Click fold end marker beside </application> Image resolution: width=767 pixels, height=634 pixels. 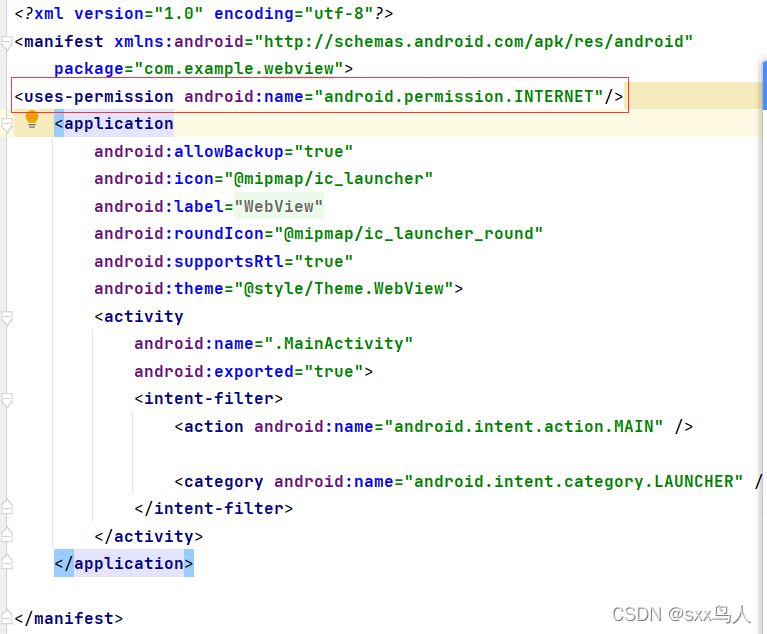[6, 562]
